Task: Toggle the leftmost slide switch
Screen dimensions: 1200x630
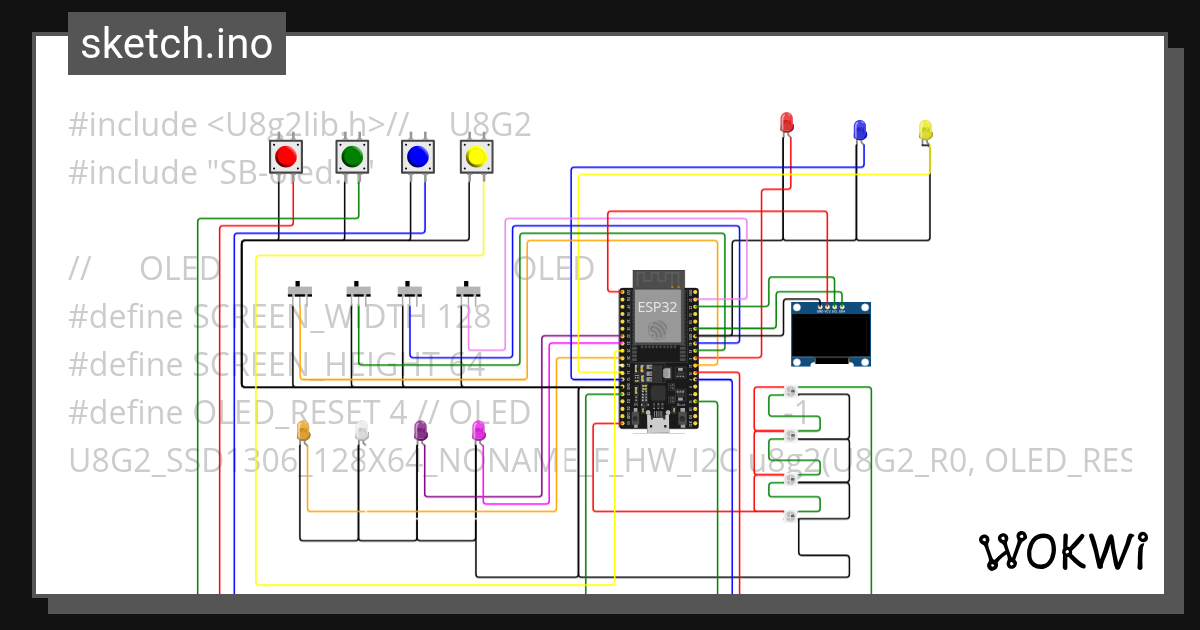Action: [300, 290]
